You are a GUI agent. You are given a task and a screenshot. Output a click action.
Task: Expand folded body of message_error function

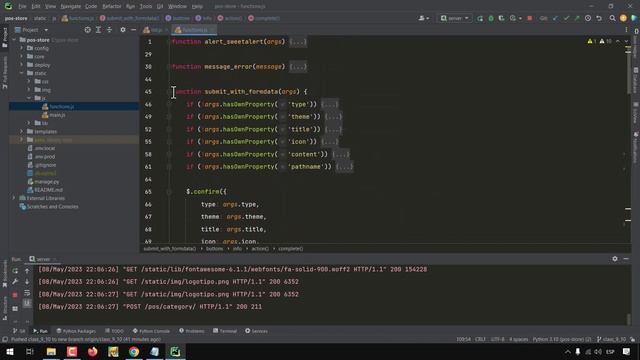(x=298, y=67)
